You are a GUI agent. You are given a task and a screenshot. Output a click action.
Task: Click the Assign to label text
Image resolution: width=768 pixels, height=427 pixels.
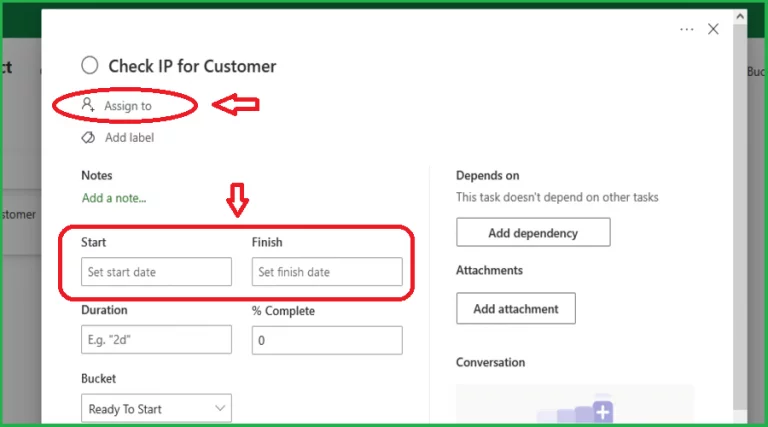tap(128, 106)
